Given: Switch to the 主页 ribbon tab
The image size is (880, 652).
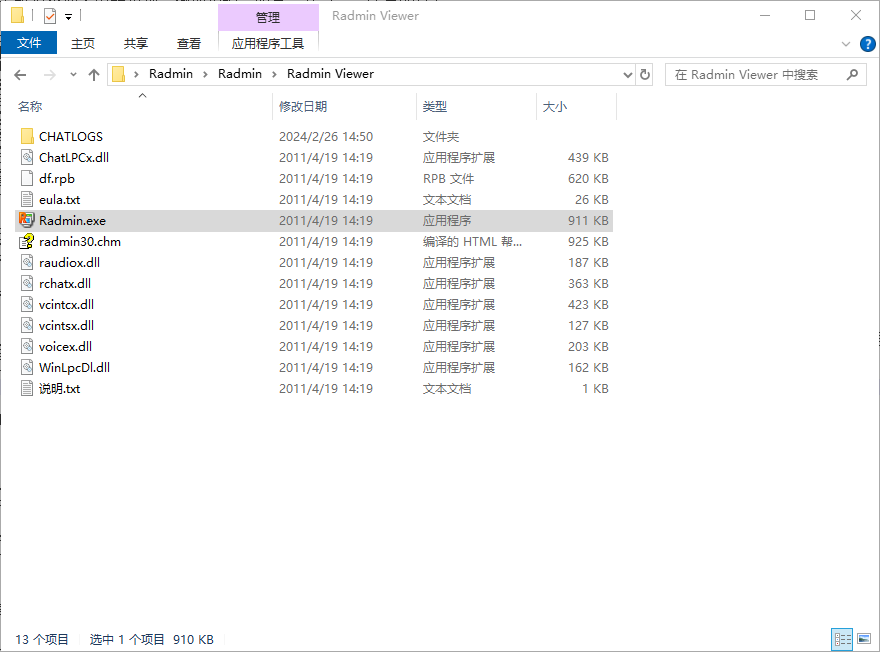Looking at the screenshot, I should coord(83,43).
